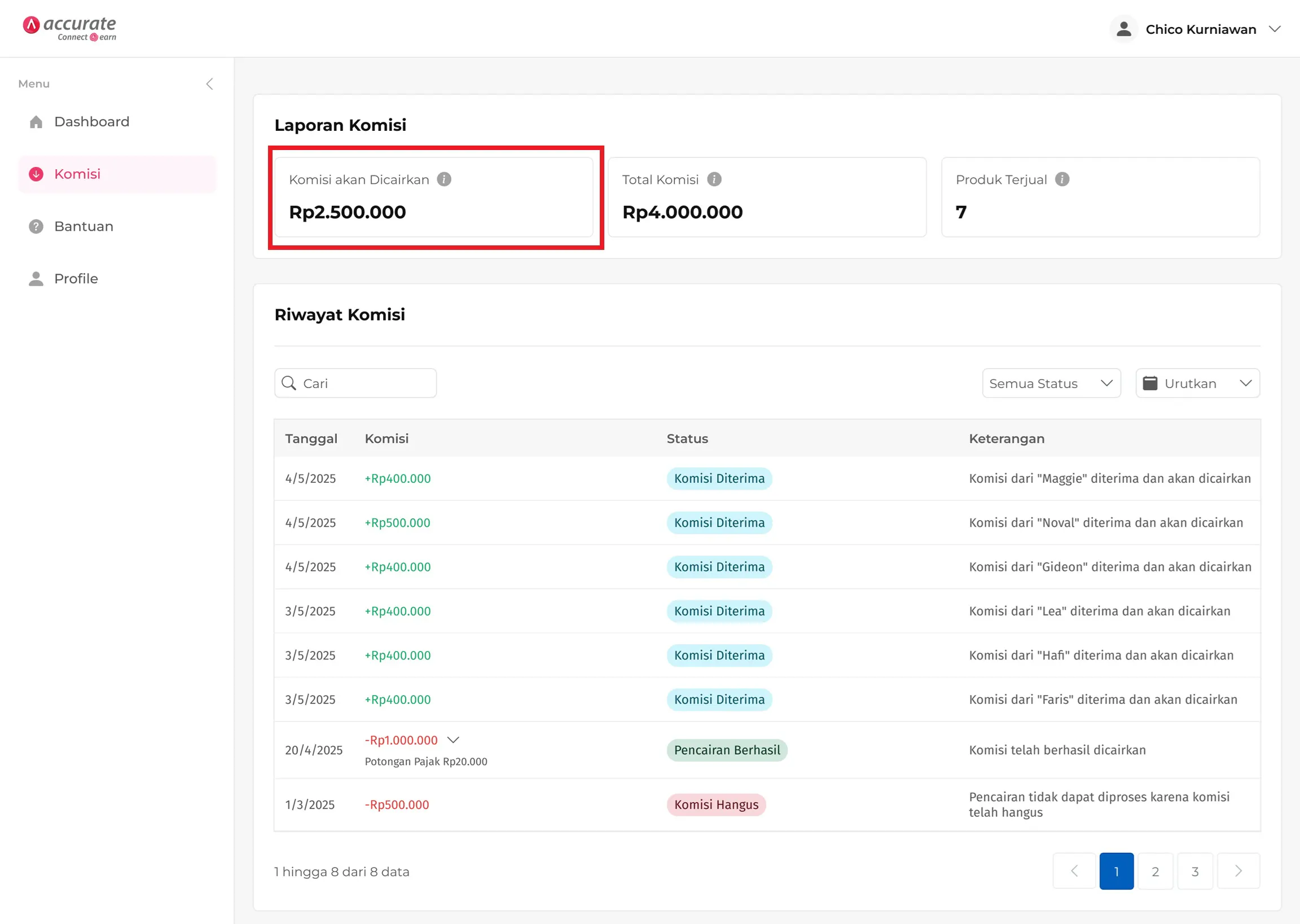The image size is (1300, 924).
Task: Show info for Komisi akan Dicairkan
Action: 443,179
